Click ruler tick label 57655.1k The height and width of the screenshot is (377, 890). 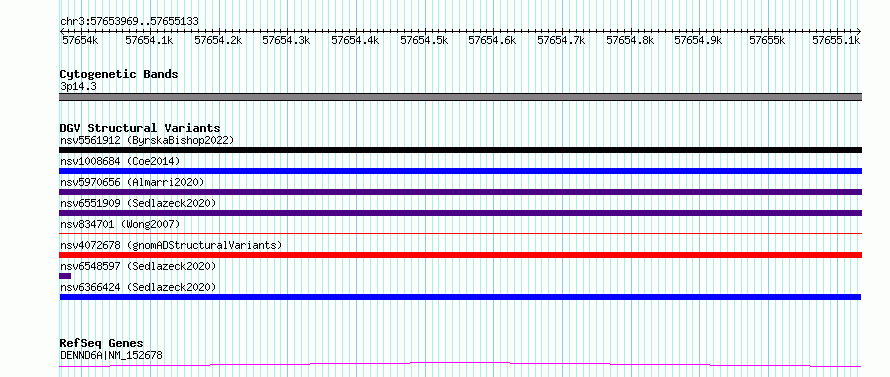click(836, 40)
